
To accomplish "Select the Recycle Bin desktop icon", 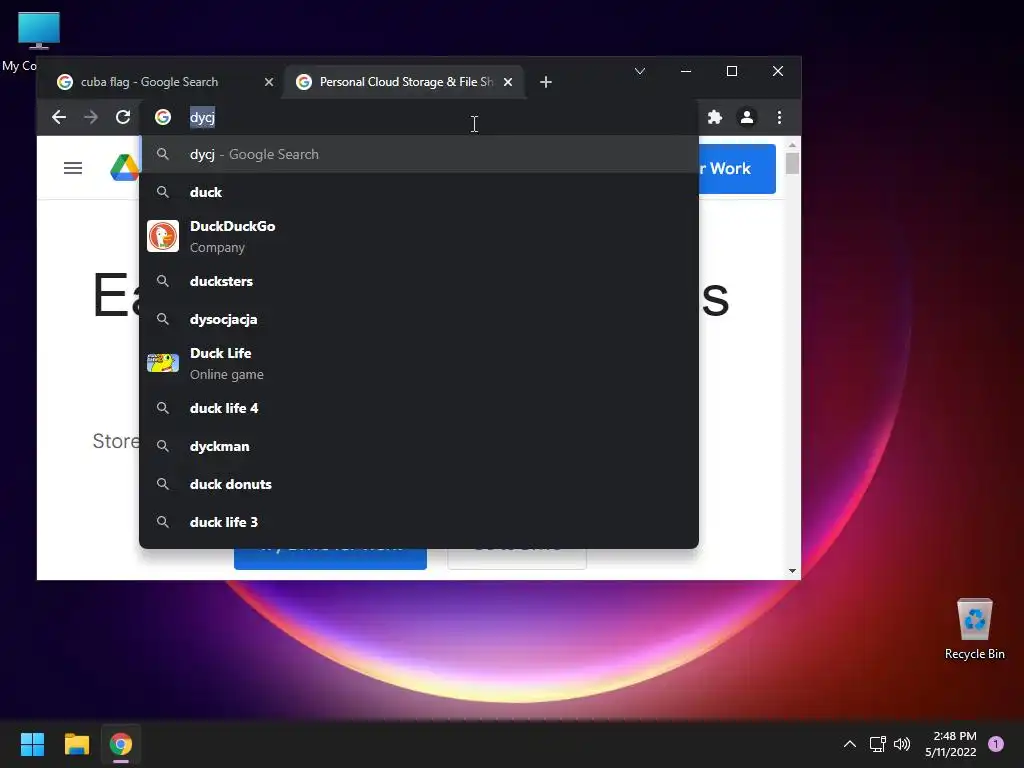I will 974,629.
